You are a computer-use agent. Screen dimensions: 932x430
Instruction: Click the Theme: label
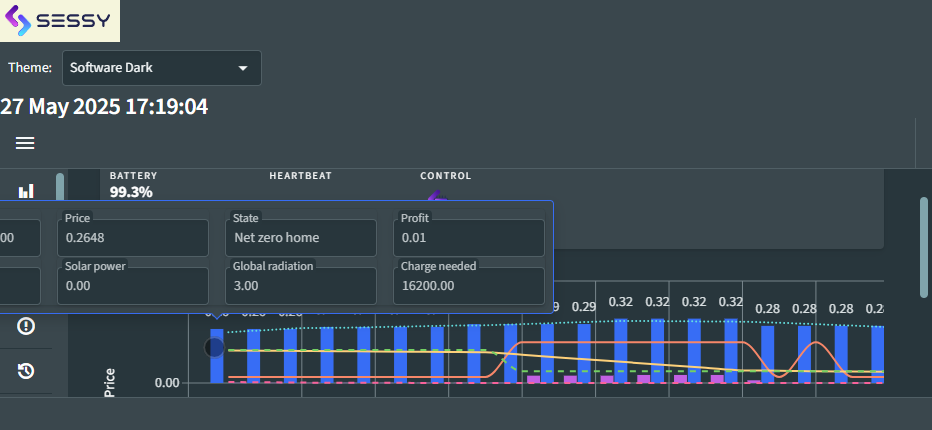30,68
